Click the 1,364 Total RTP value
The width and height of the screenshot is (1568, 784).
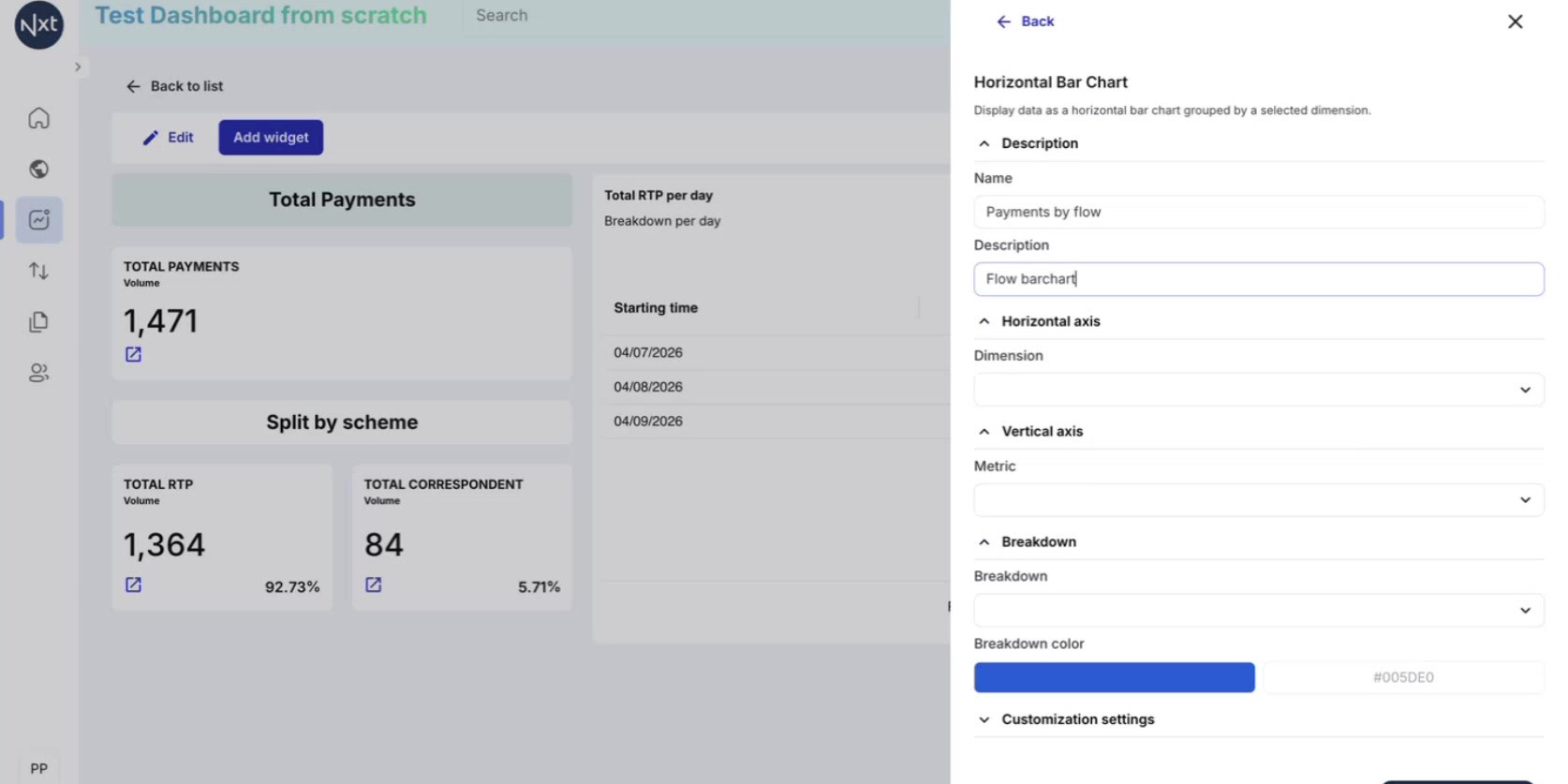(164, 545)
